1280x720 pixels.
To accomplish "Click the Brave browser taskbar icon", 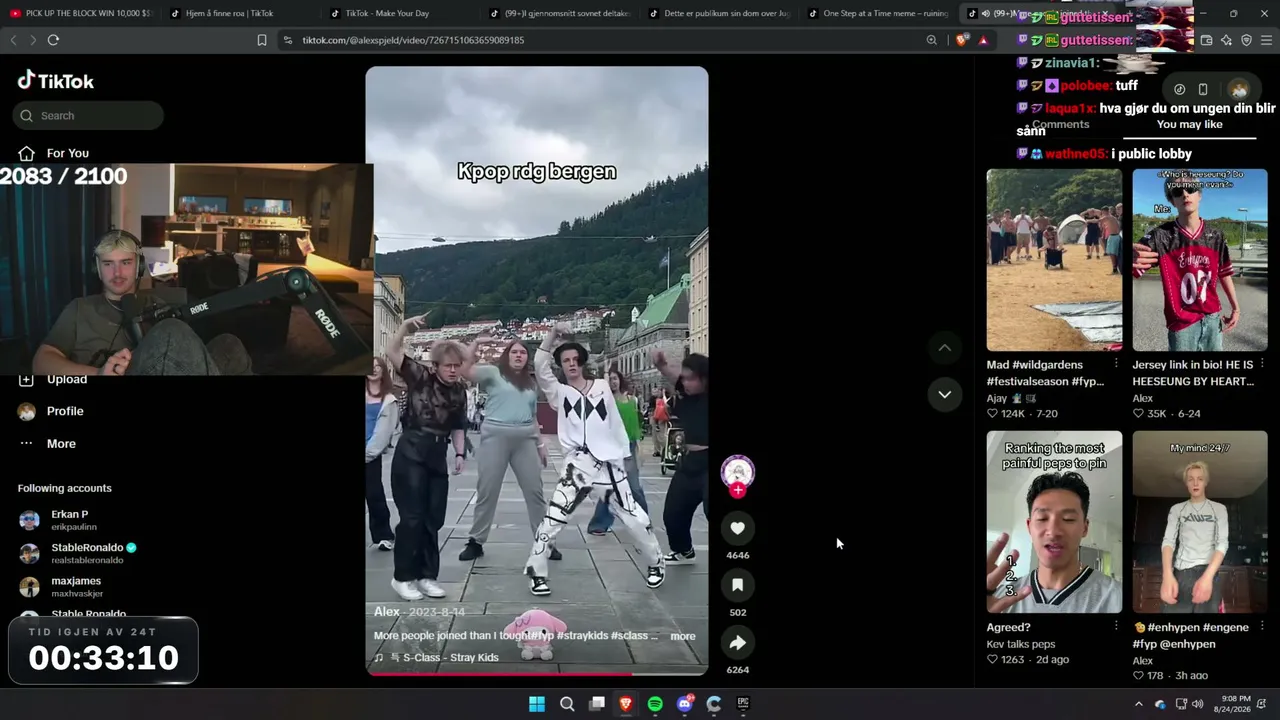I will [x=626, y=704].
